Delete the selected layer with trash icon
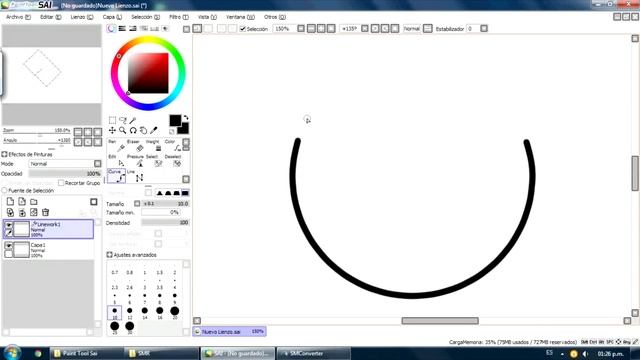Screen dimensions: 640x360 (x=45, y=212)
